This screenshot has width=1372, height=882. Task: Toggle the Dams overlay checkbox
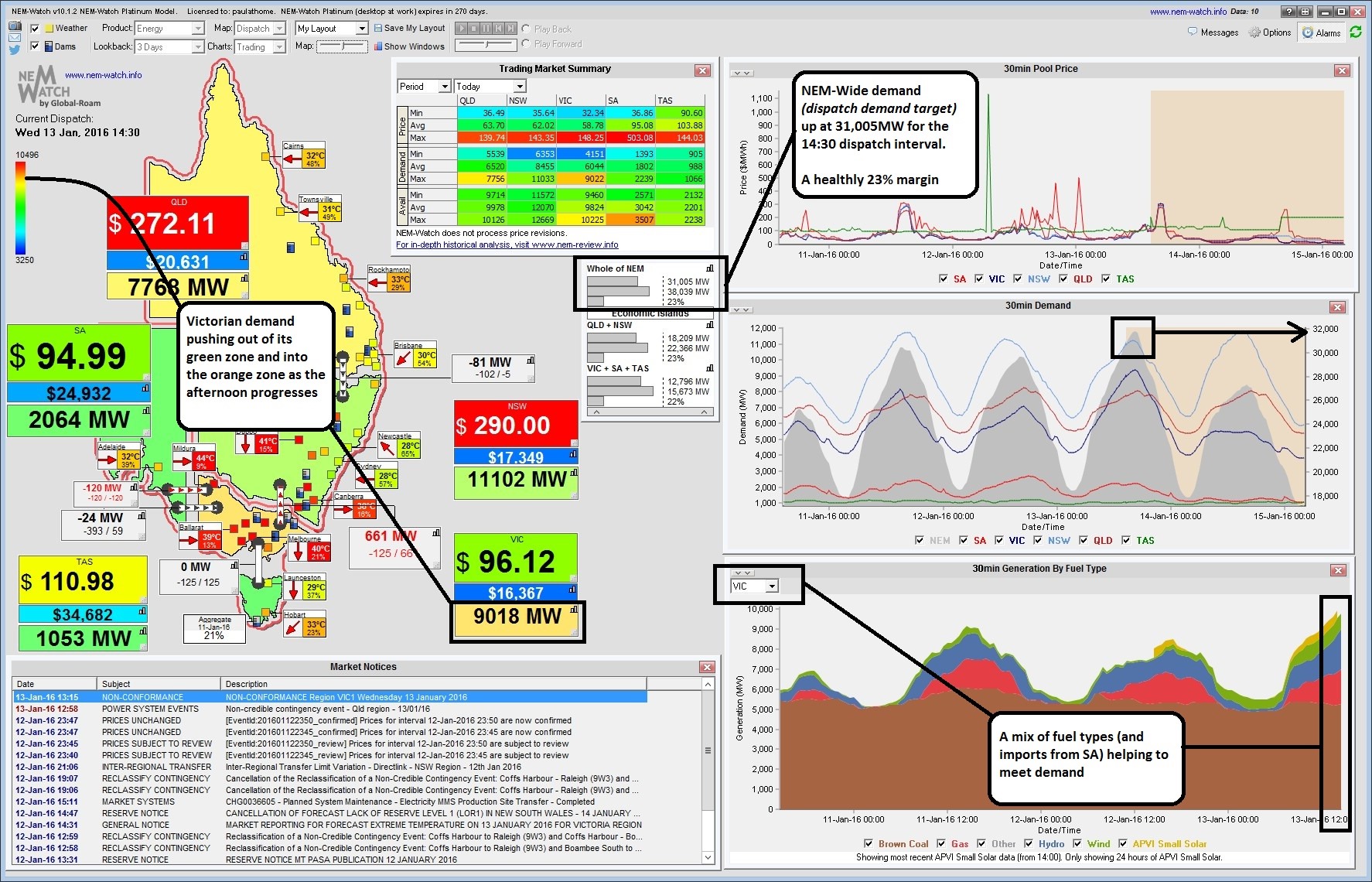(34, 46)
